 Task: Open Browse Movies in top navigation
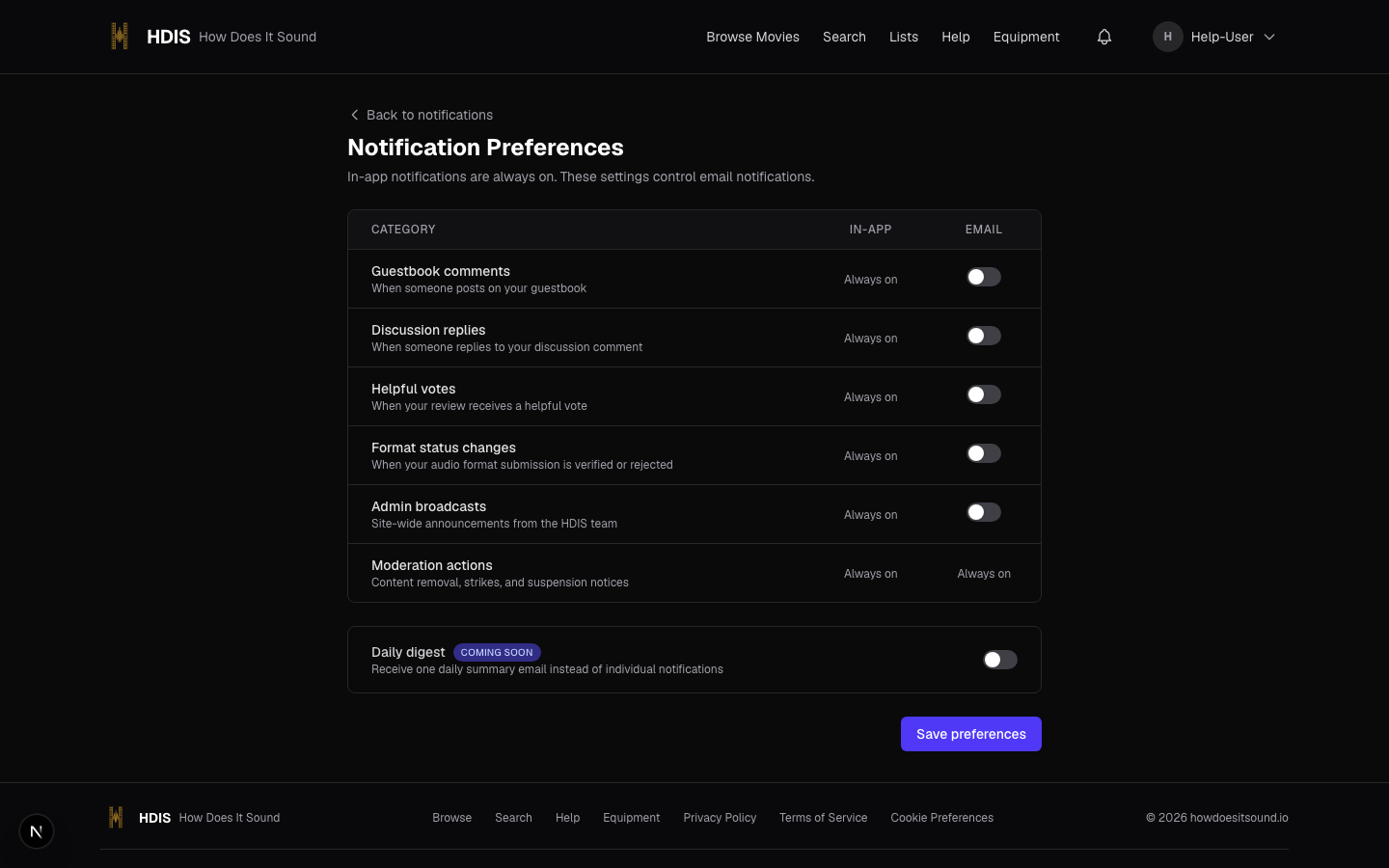click(x=752, y=37)
